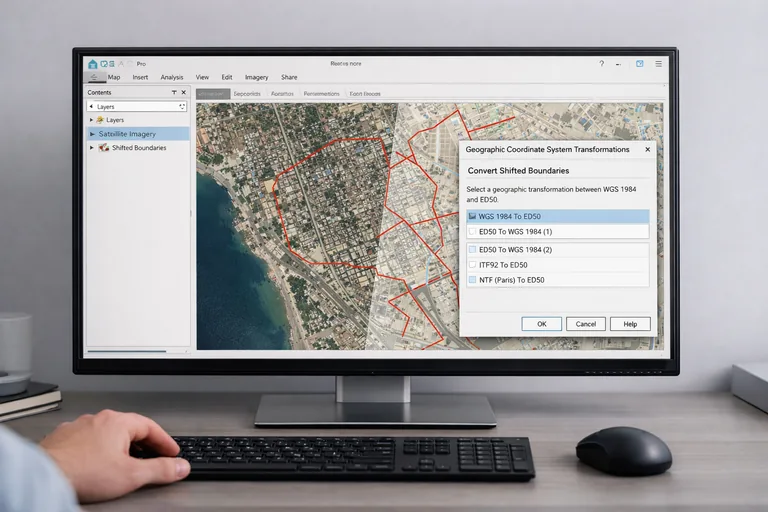Open the Insert ribbon tab
Image resolution: width=768 pixels, height=512 pixels.
(140, 77)
